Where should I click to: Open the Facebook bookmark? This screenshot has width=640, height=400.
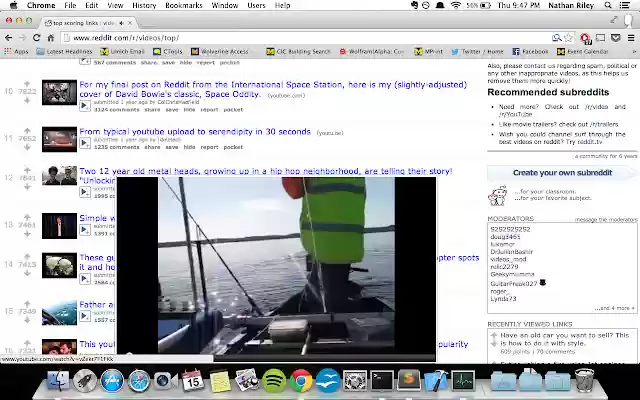(530, 51)
